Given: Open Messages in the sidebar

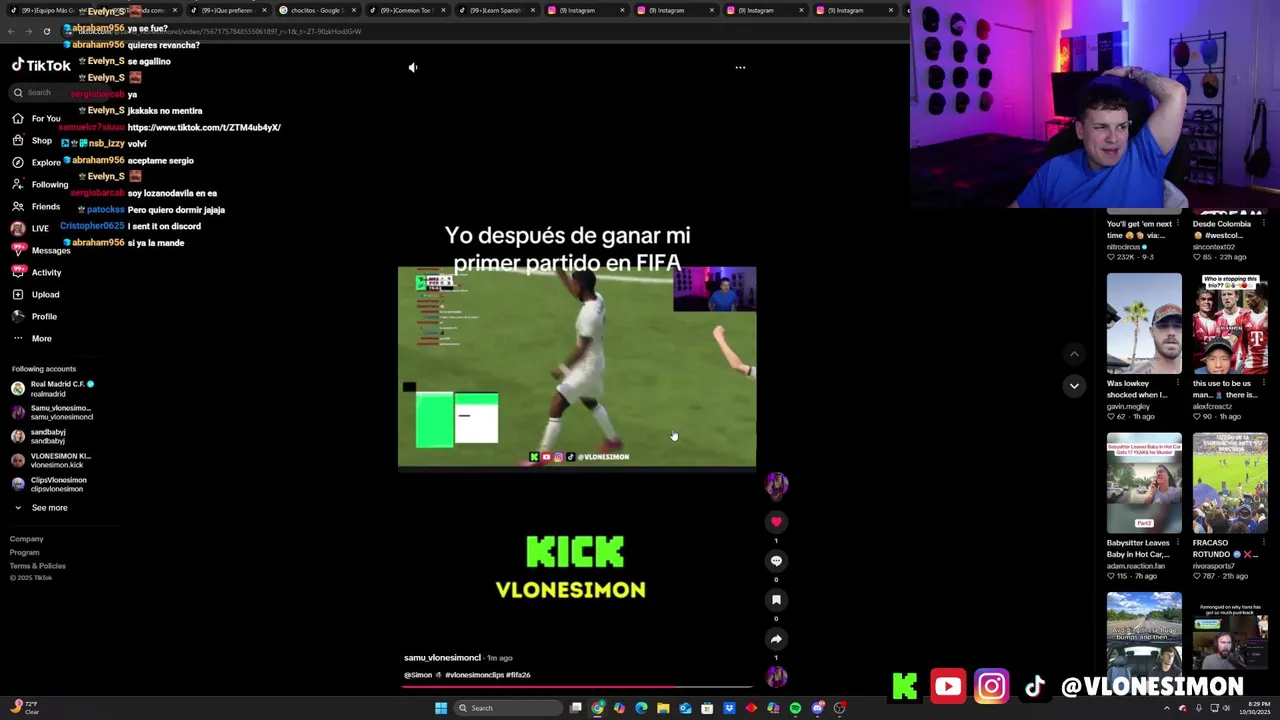Looking at the screenshot, I should click(41, 250).
